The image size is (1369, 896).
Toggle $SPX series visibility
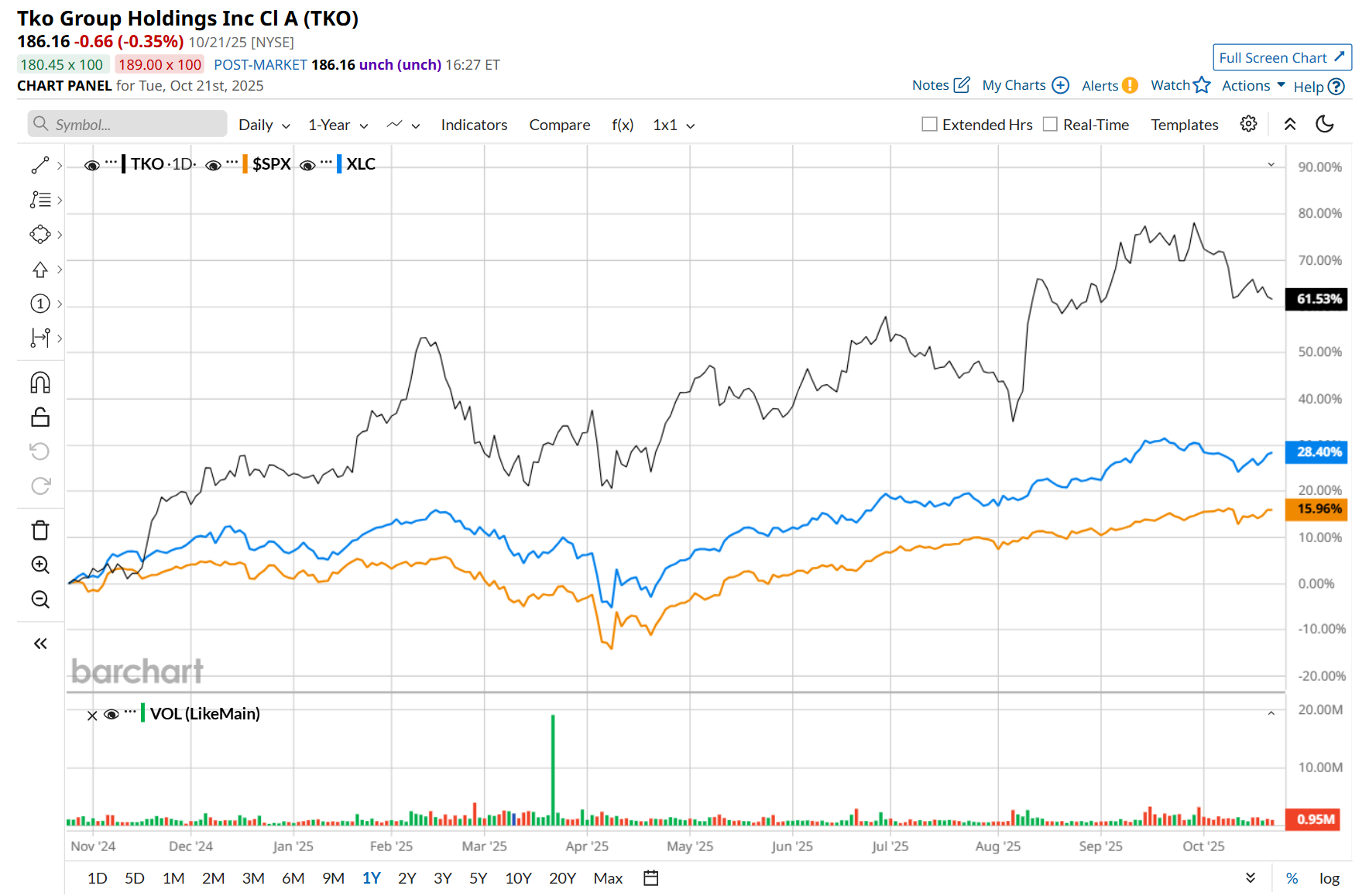point(214,165)
